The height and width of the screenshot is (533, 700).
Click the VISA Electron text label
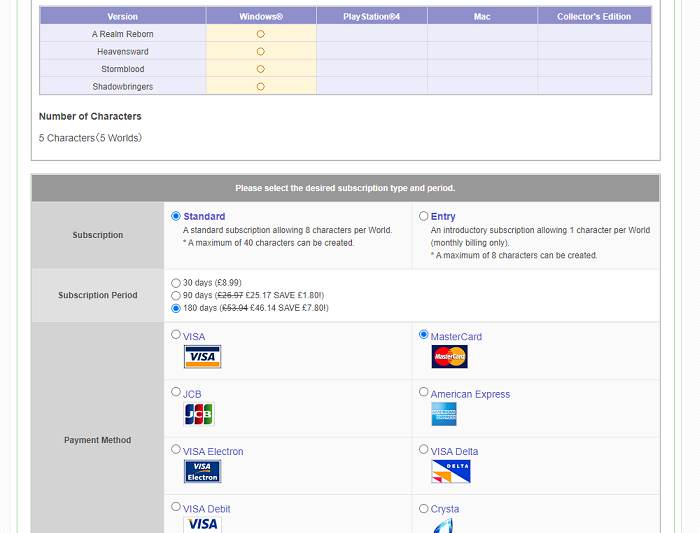(213, 451)
